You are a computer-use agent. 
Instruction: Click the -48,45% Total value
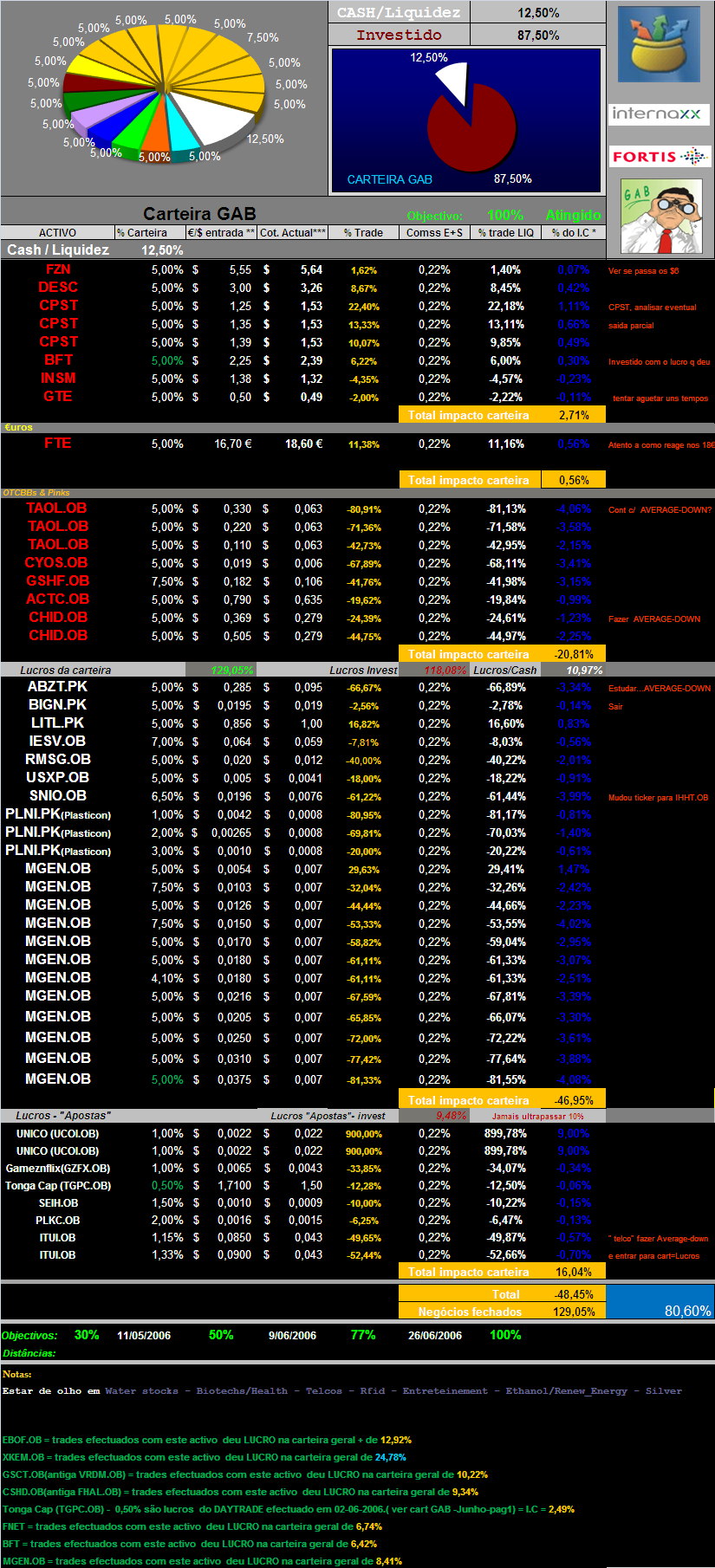tap(574, 1294)
